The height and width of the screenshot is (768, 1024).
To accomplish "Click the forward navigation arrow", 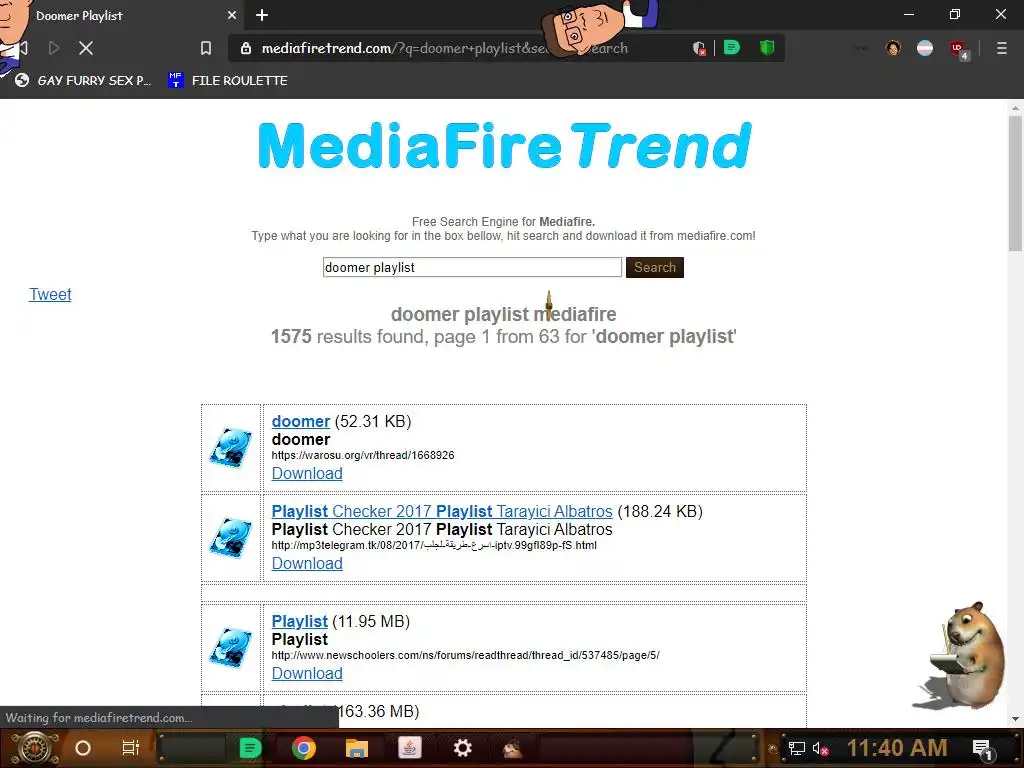I will [x=54, y=48].
